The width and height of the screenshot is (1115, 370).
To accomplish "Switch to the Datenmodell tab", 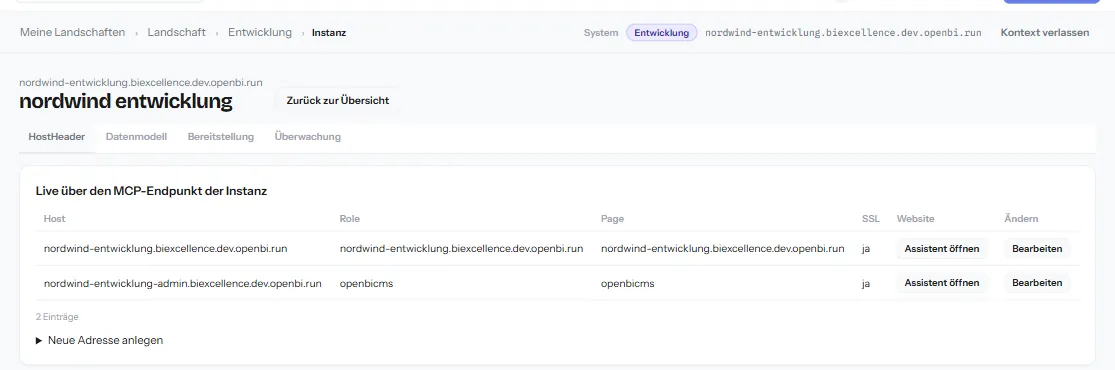I will [137, 137].
